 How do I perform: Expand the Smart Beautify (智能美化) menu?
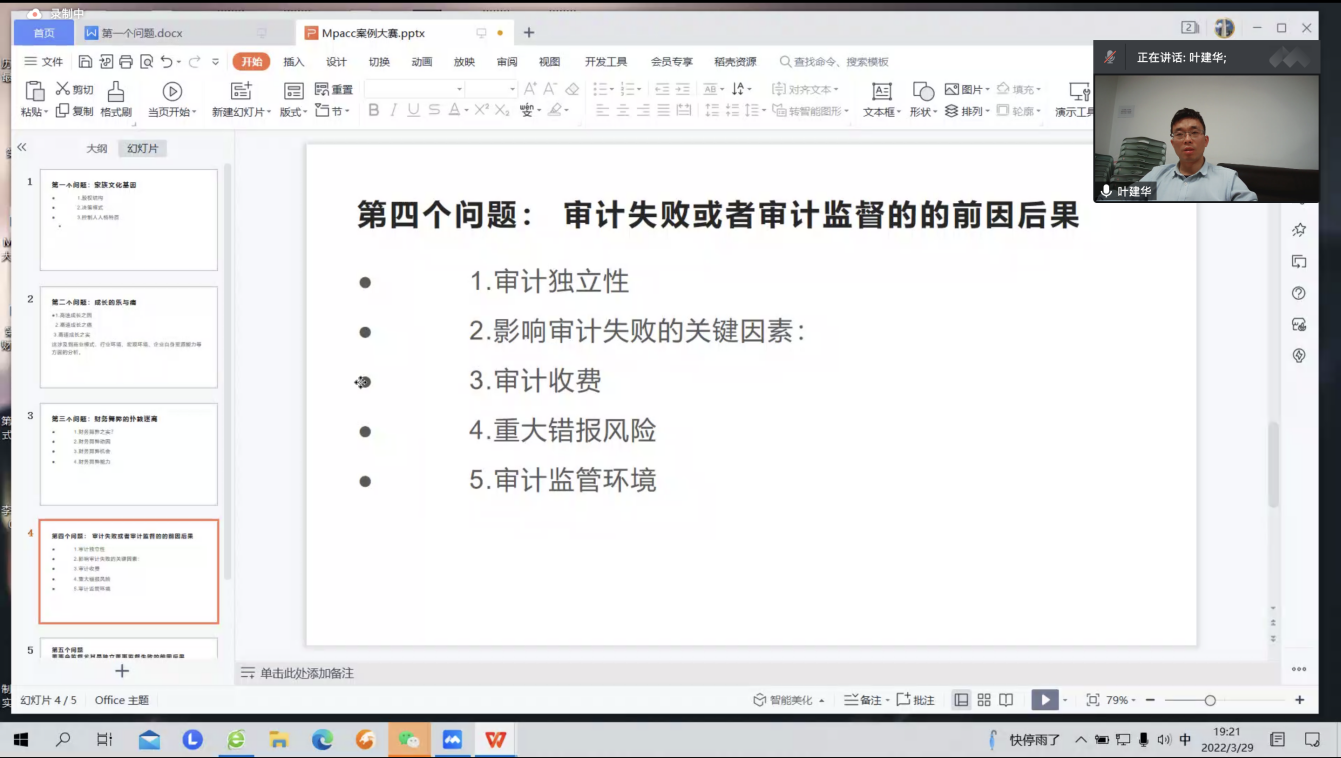(x=789, y=700)
